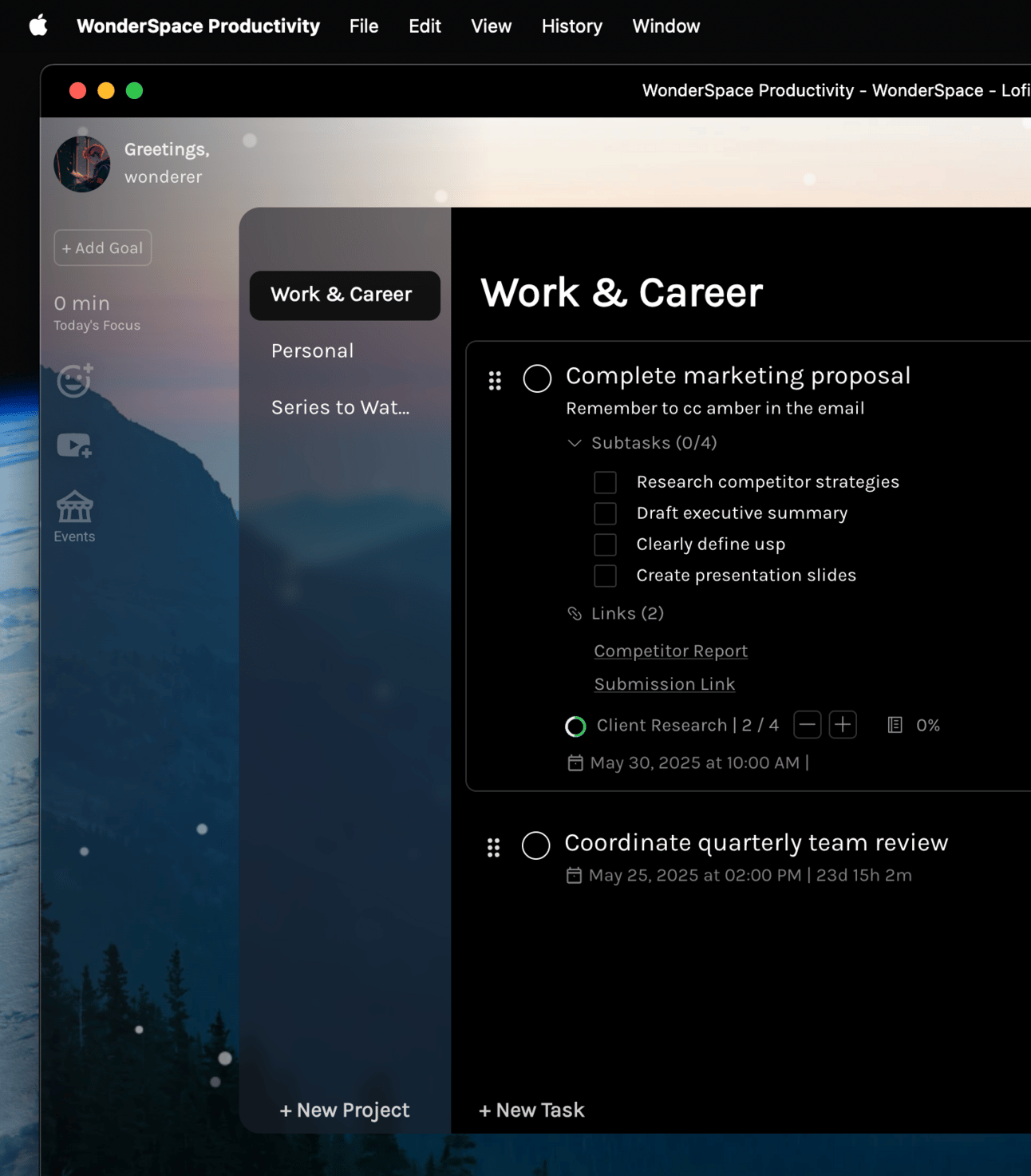Open the Submission Link

tap(664, 684)
